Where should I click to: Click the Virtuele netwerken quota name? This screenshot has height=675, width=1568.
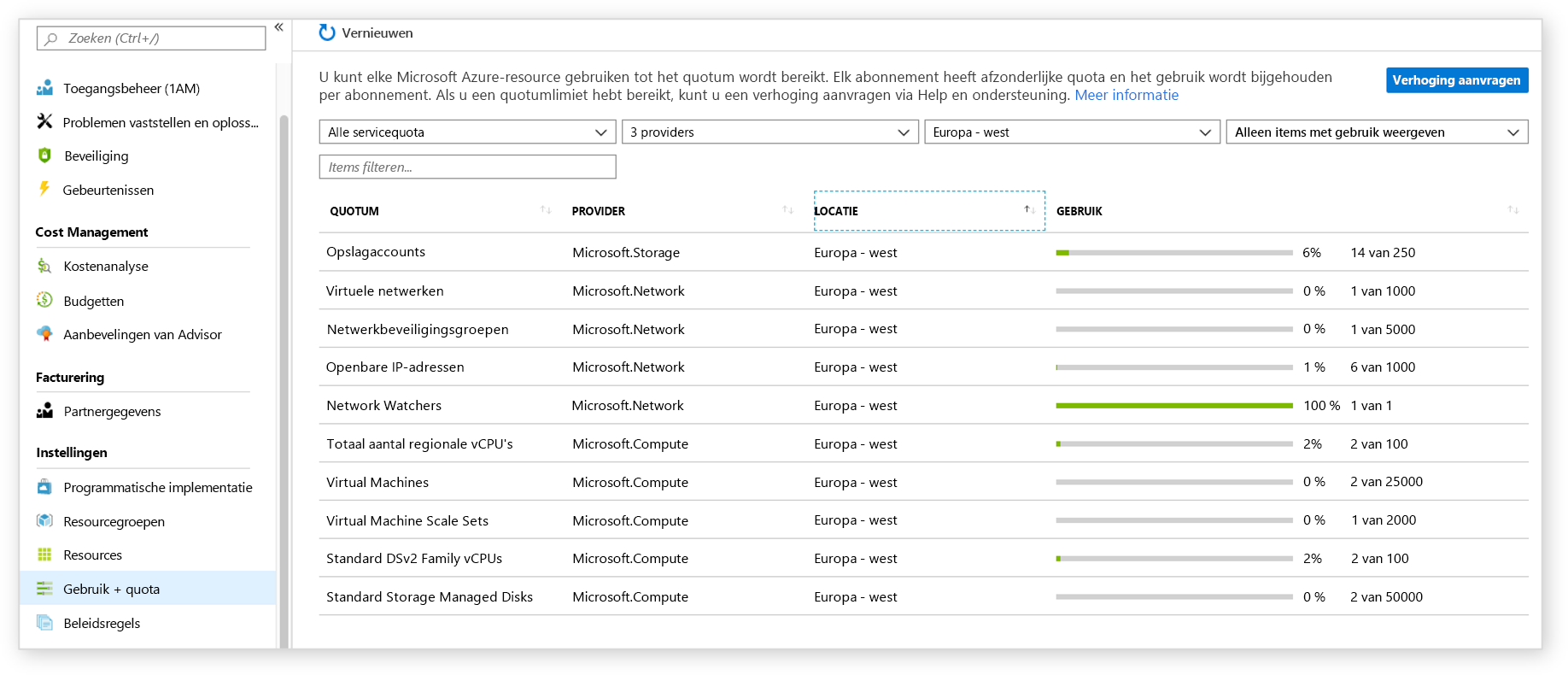[x=384, y=291]
